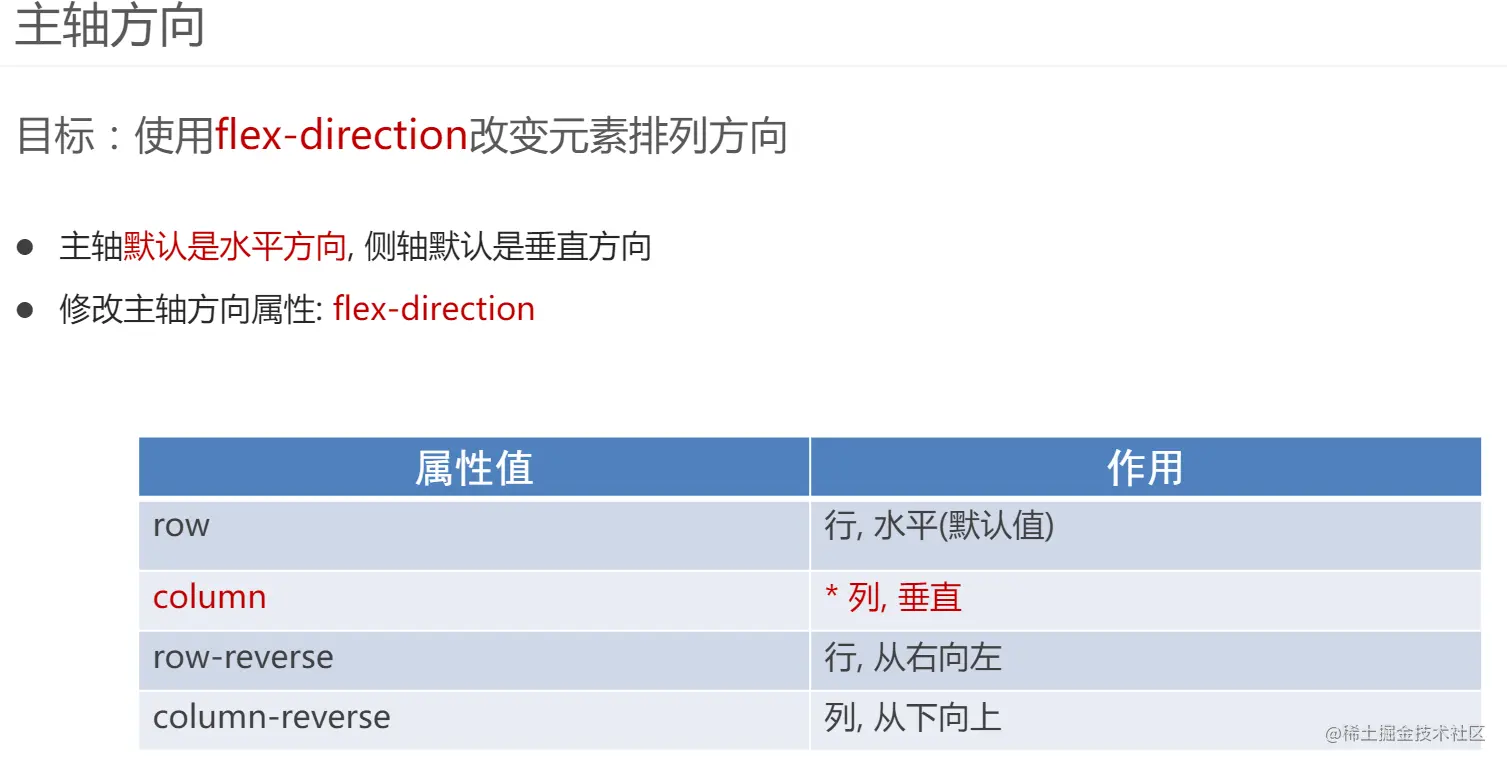Click the first bullet point marker
1507x765 pixels.
25,246
